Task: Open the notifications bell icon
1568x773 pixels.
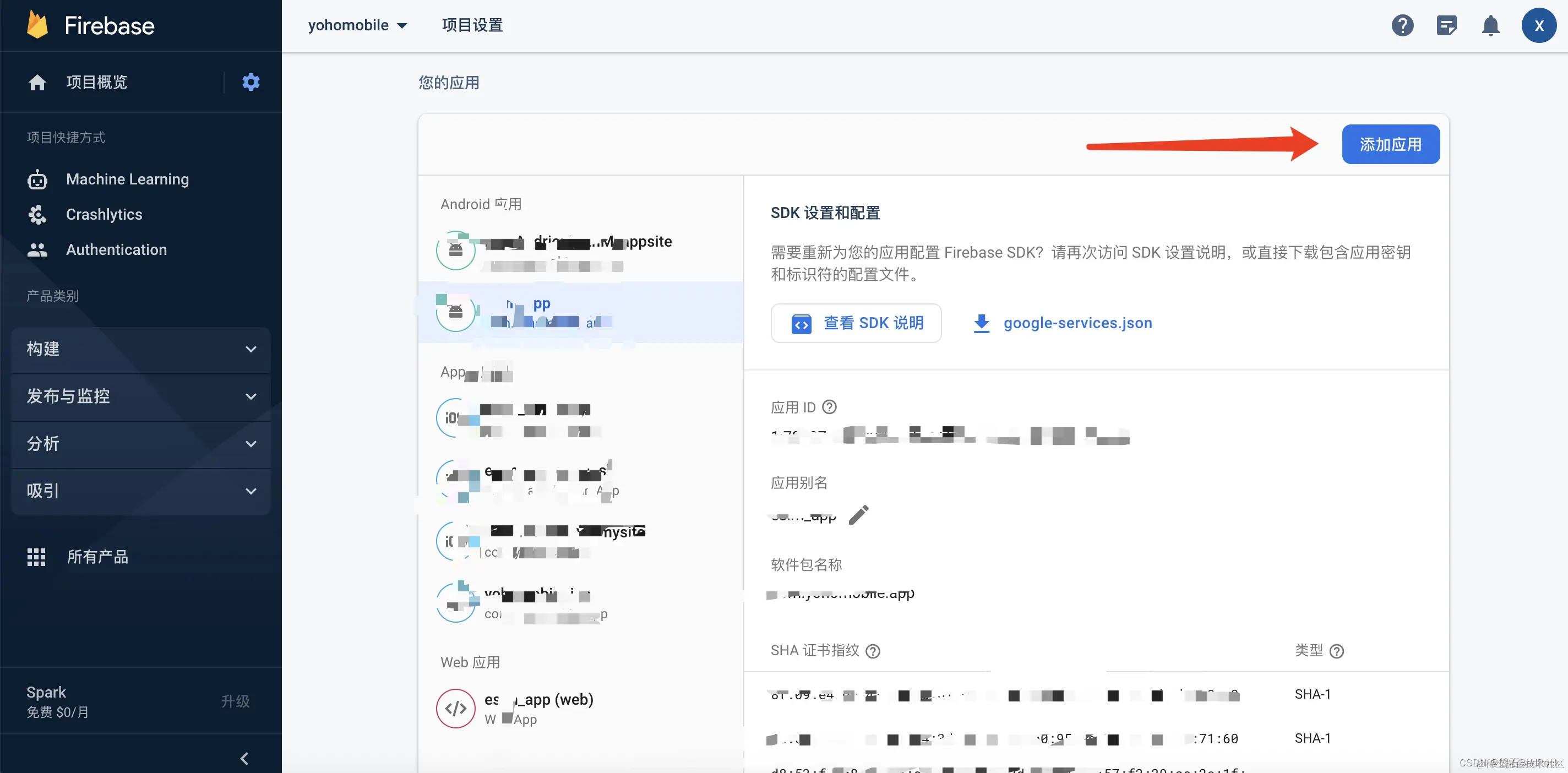Action: (x=1491, y=25)
